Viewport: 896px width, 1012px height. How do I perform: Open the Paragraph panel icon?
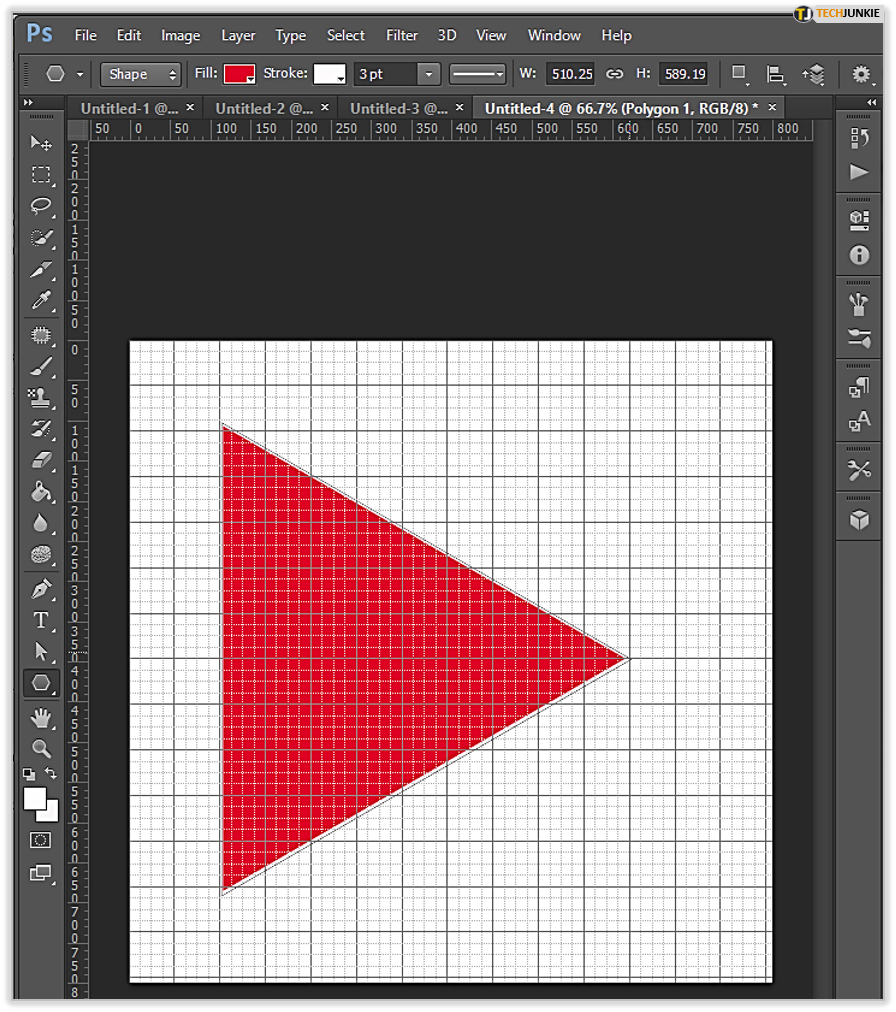click(x=859, y=387)
